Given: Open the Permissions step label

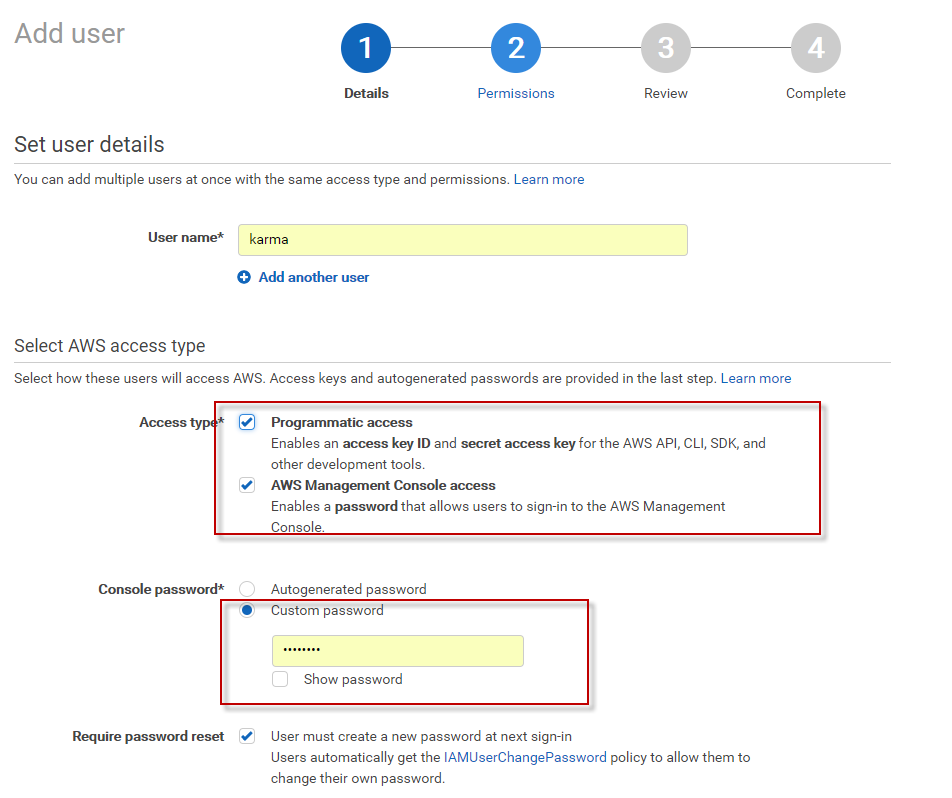Looking at the screenshot, I should click(x=516, y=93).
